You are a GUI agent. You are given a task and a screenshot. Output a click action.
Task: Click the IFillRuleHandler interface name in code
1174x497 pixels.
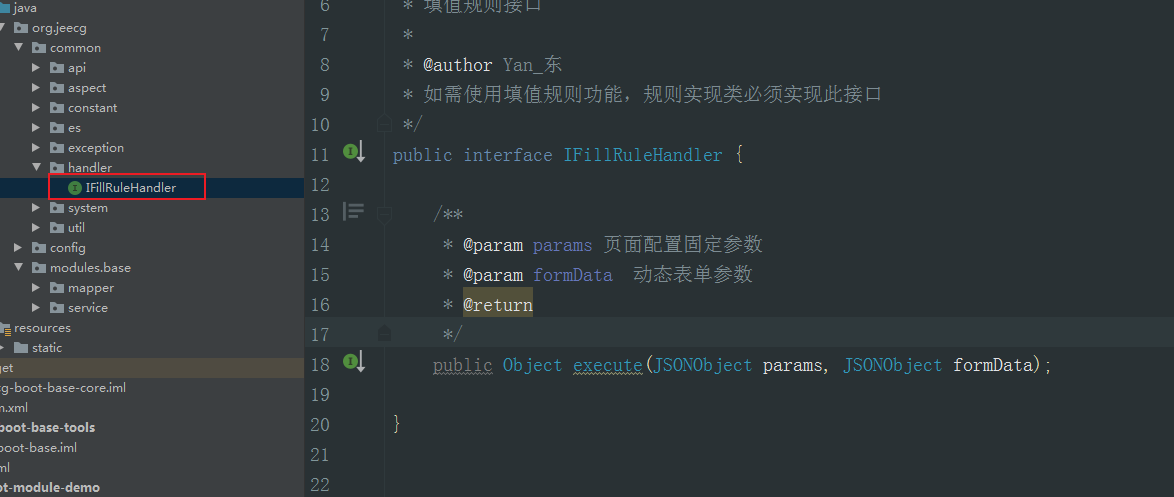[x=643, y=156]
